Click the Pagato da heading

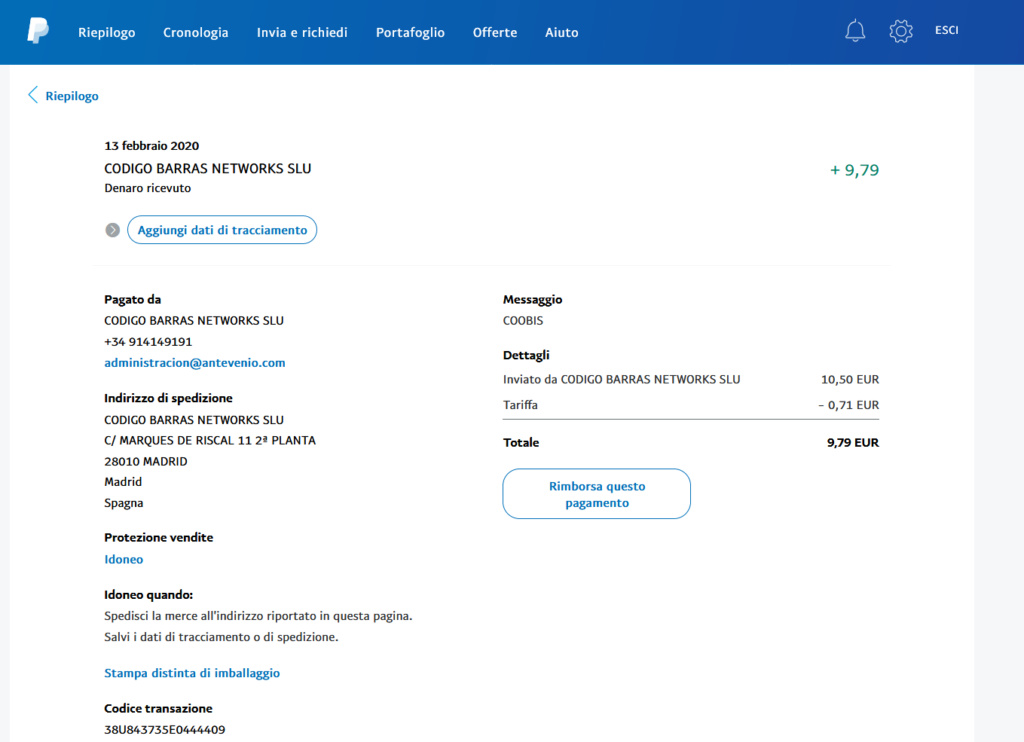click(x=133, y=299)
